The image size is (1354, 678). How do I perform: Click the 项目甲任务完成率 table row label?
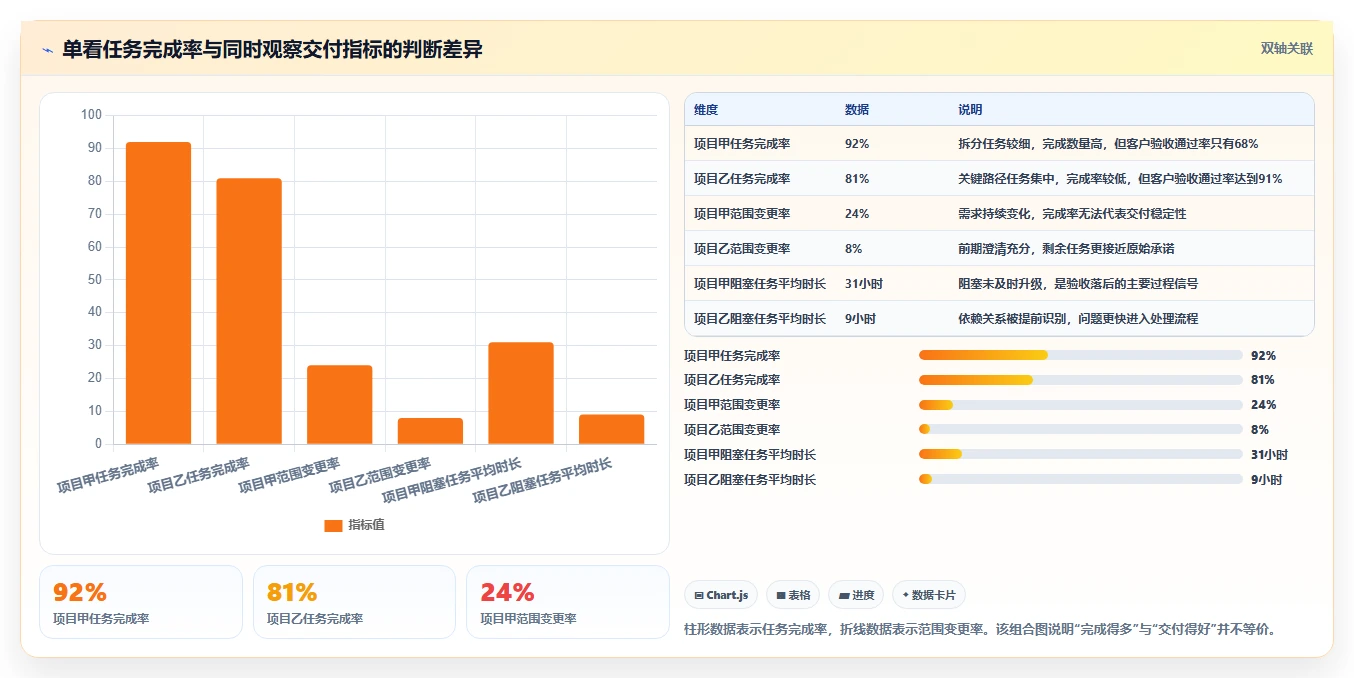tap(742, 144)
